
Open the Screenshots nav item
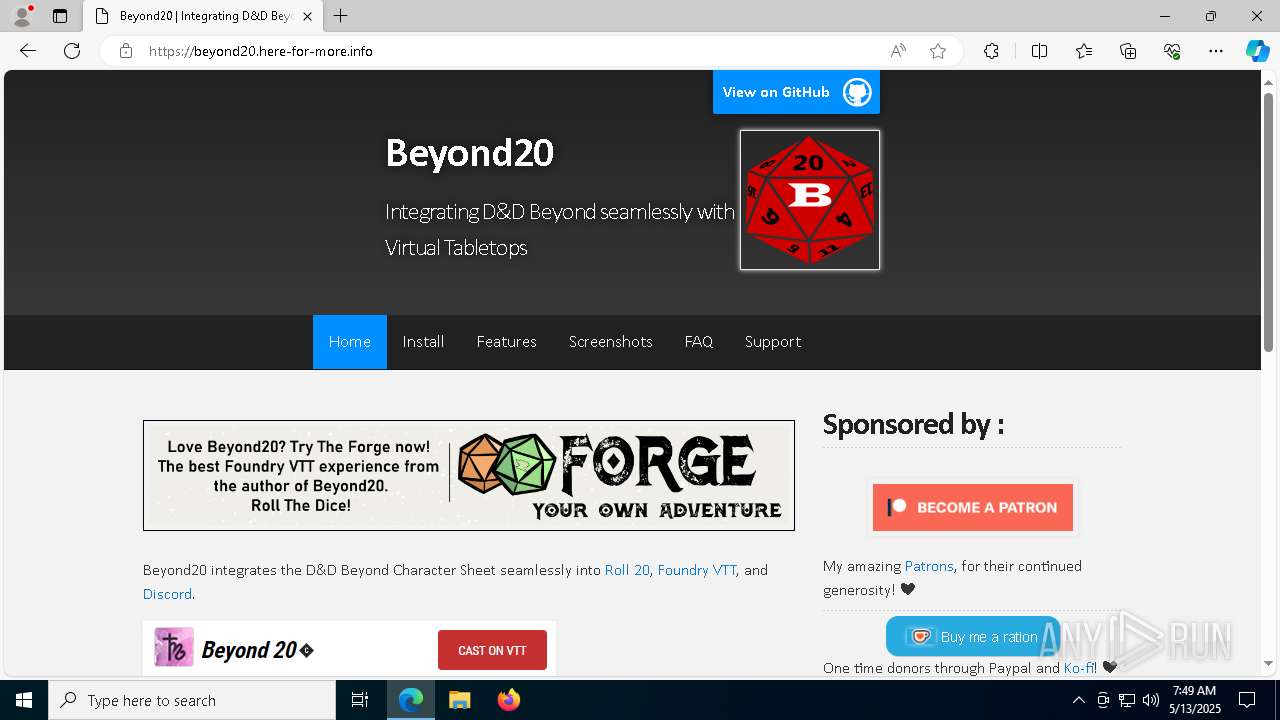[611, 342]
